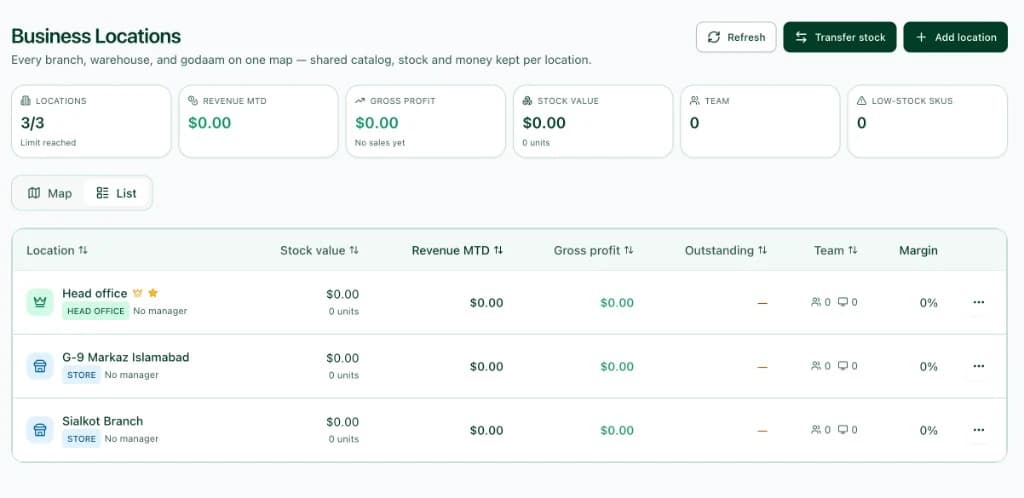The height and width of the screenshot is (498, 1024).
Task: Click 'Limit reached' text in Locations card
Action: pyautogui.click(x=48, y=142)
